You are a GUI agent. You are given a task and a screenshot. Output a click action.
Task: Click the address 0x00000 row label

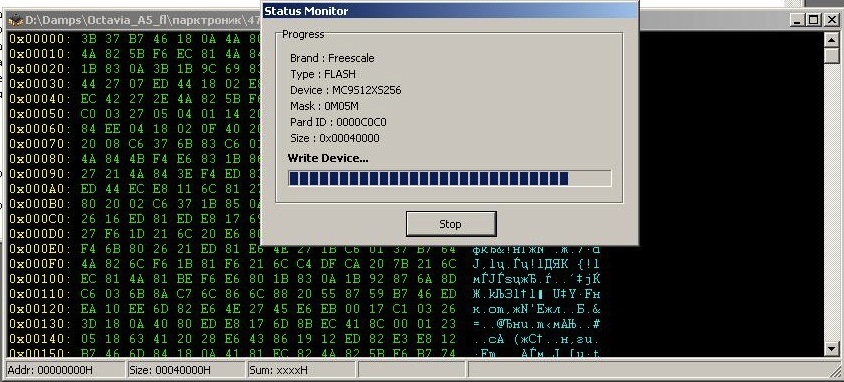point(40,39)
